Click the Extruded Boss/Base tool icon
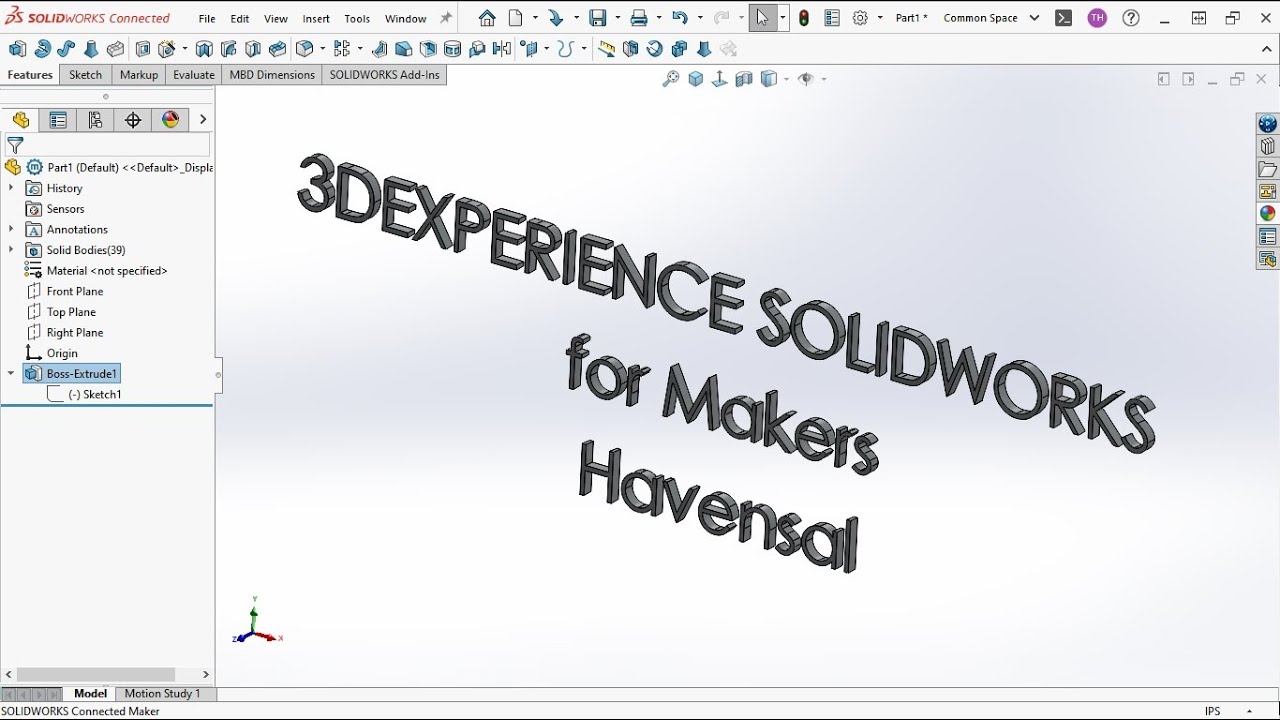This screenshot has height=720, width=1280. (17, 49)
